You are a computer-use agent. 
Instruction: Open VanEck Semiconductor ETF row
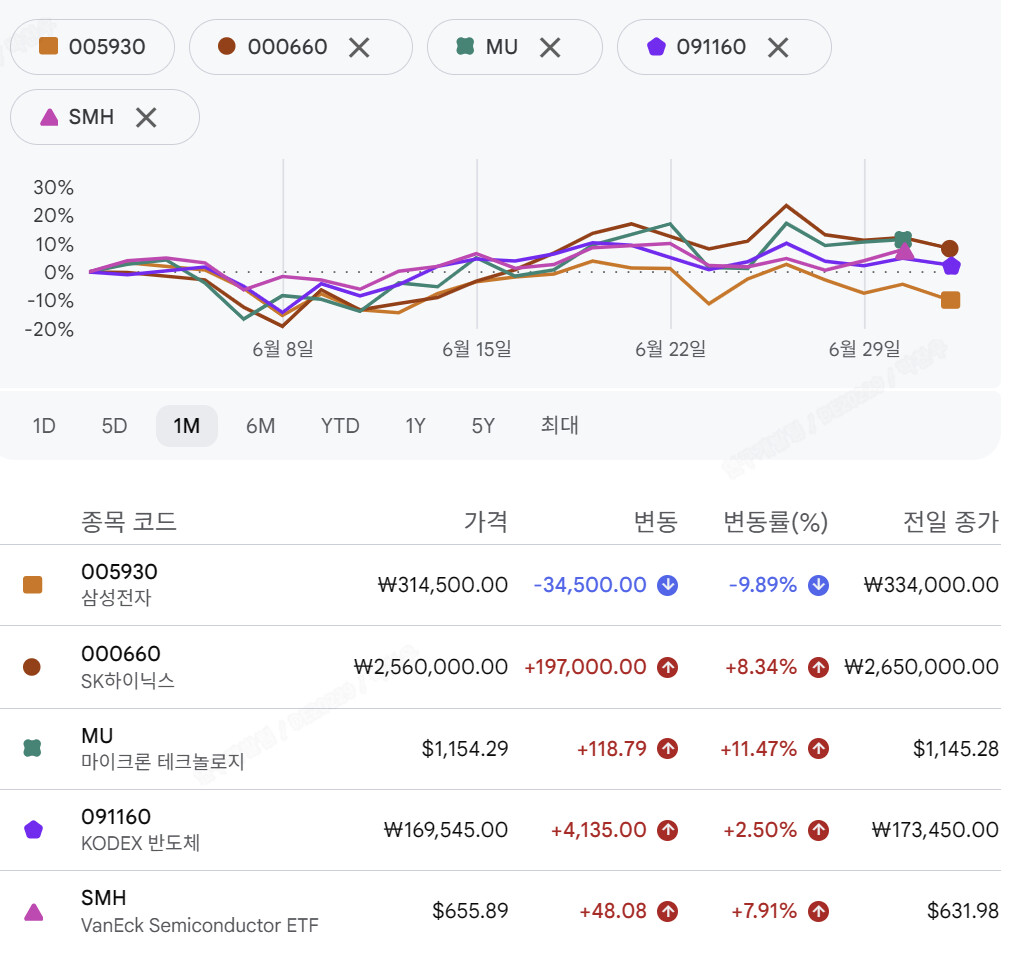[500, 912]
